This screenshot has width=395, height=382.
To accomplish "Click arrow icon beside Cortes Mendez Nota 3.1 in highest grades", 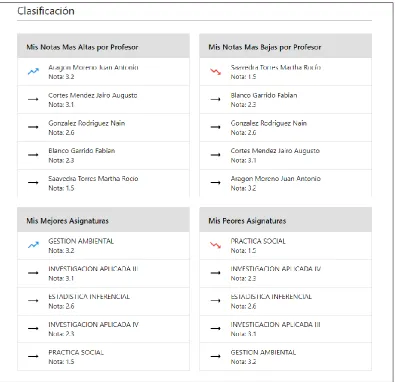I will point(33,99).
